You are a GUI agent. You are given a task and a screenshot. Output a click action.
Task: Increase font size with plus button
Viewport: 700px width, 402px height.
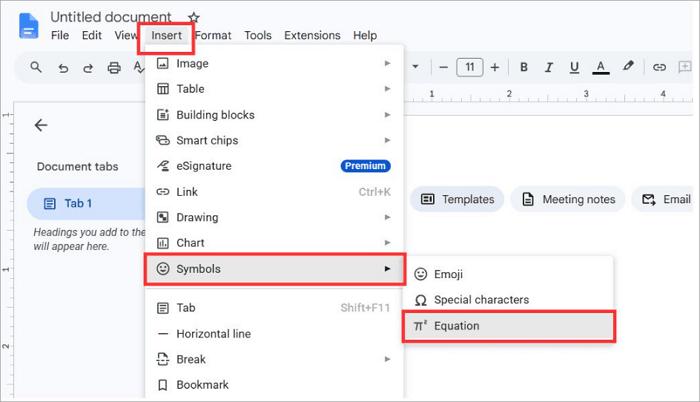[495, 67]
